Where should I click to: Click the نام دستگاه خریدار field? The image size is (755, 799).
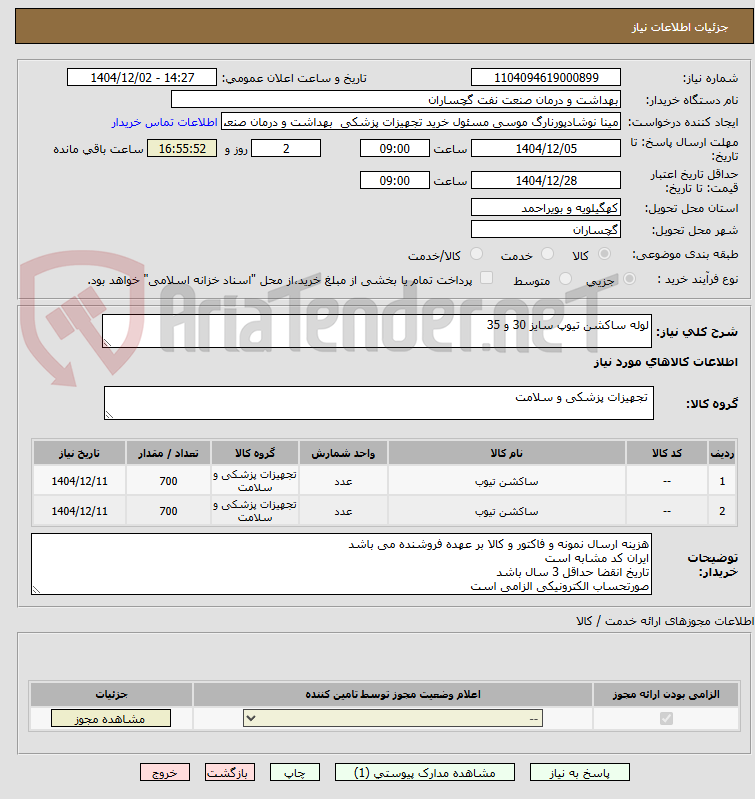(x=396, y=99)
